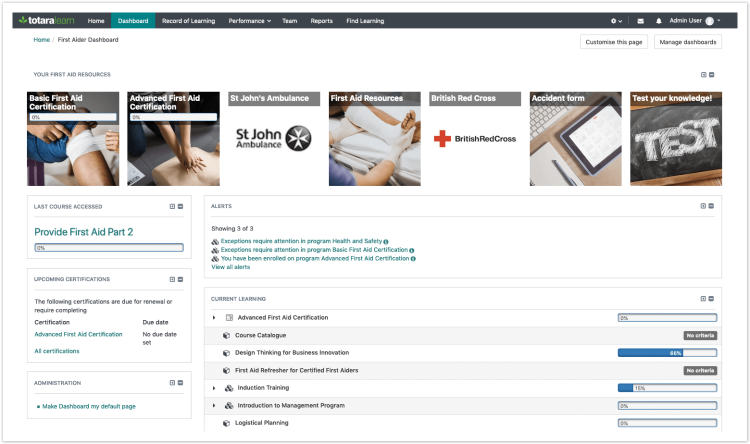Open the View all alerts link
Image resolution: width=750 pixels, height=444 pixels.
point(231,267)
